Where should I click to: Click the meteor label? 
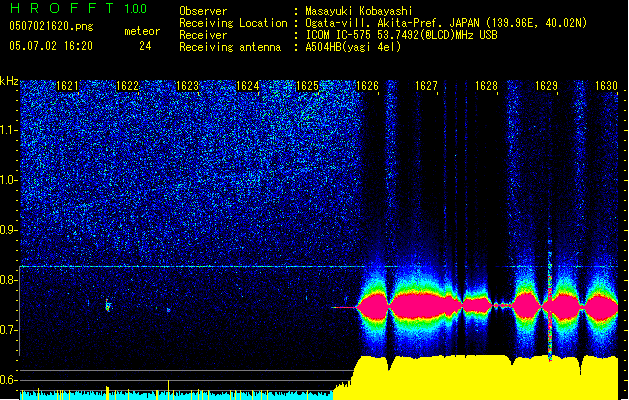click(x=142, y=31)
